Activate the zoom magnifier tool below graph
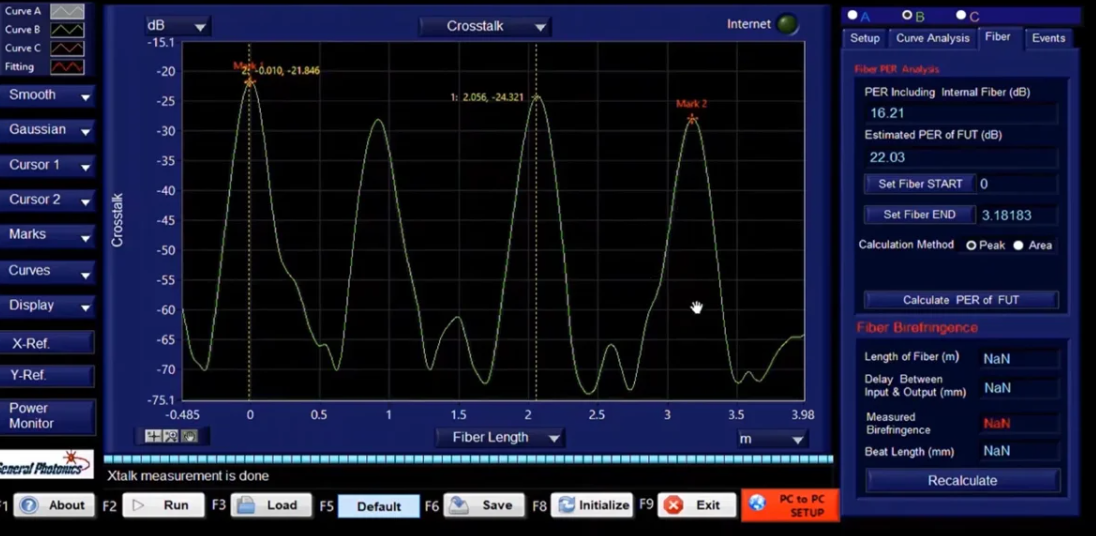The height and width of the screenshot is (536, 1096). click(x=171, y=436)
